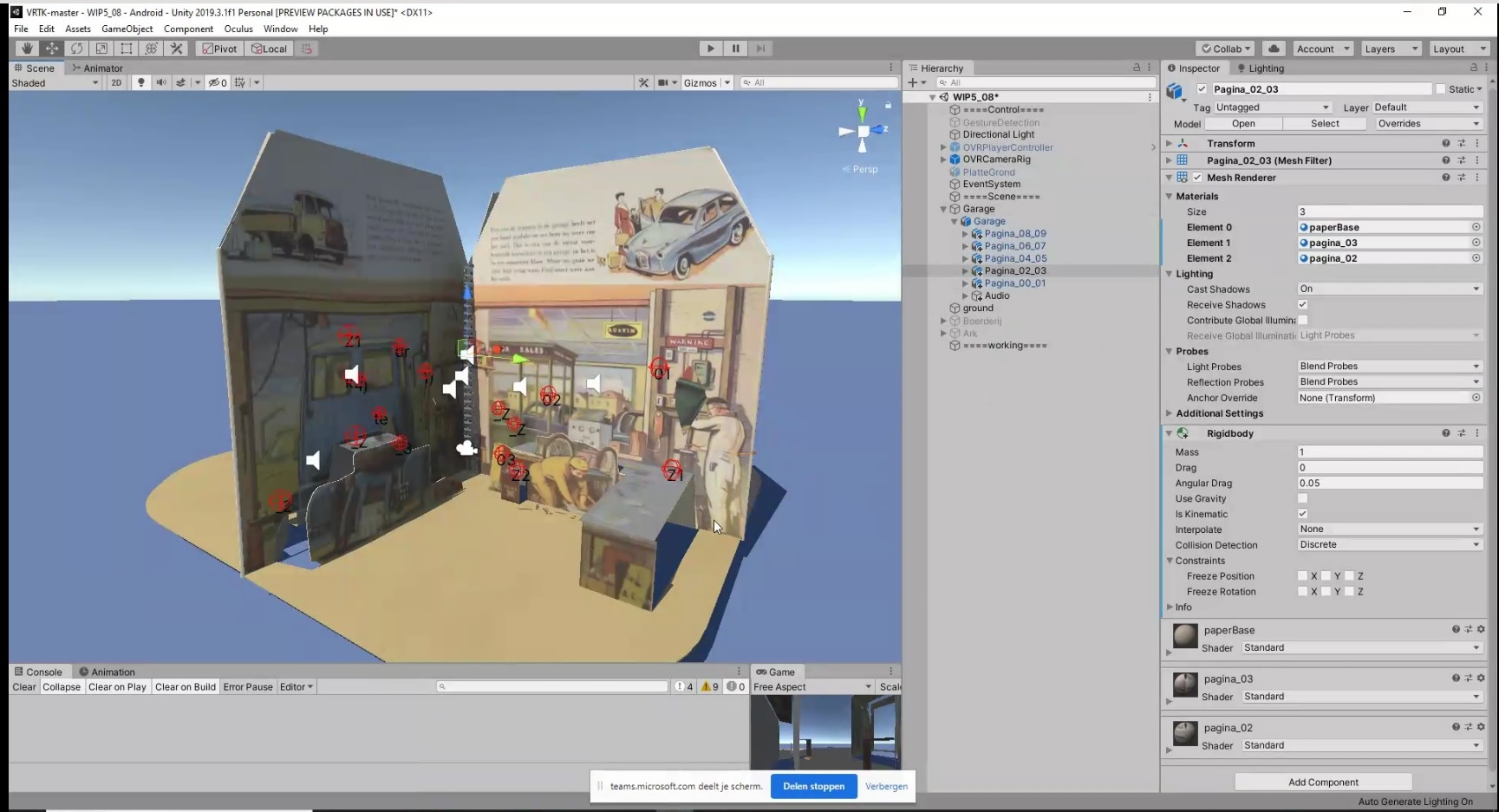This screenshot has height=812, width=1499.
Task: Uncheck the Receive Shadows checkbox
Action: pyautogui.click(x=1302, y=305)
